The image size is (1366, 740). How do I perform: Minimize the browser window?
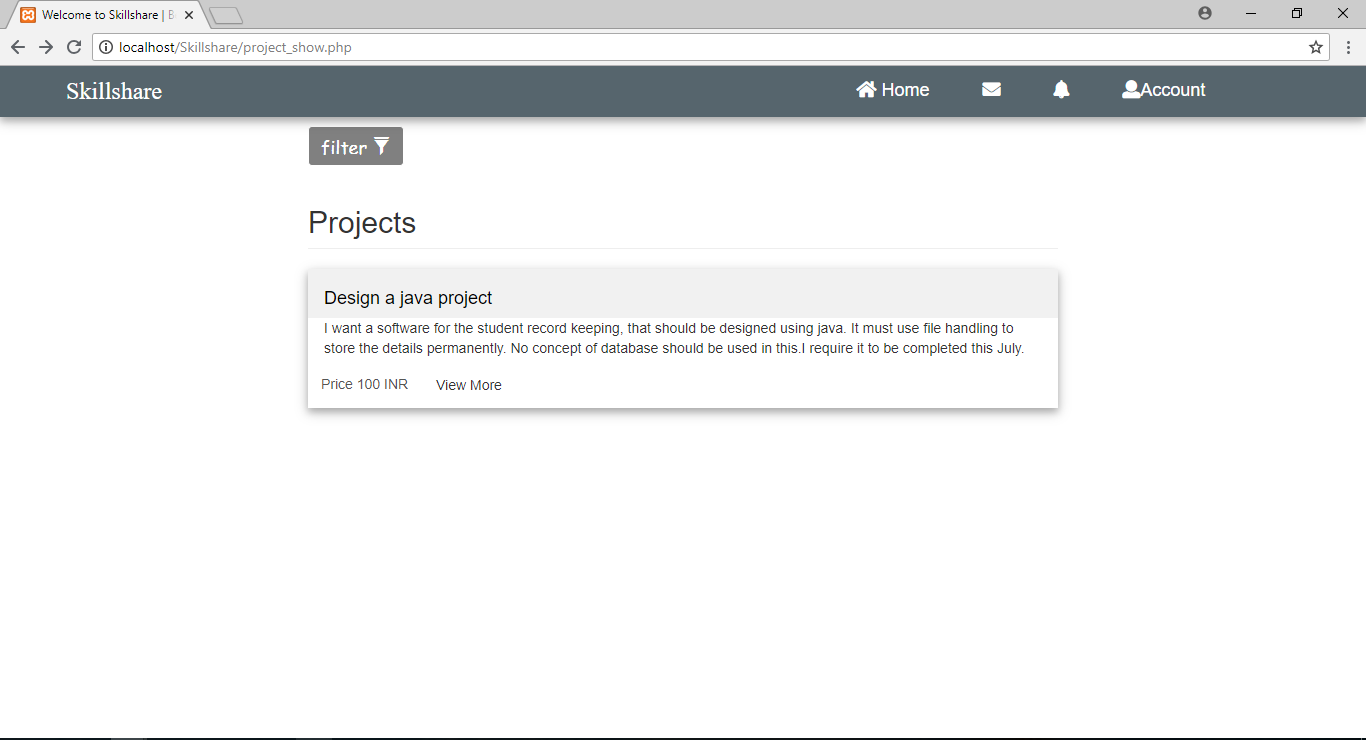click(1251, 13)
